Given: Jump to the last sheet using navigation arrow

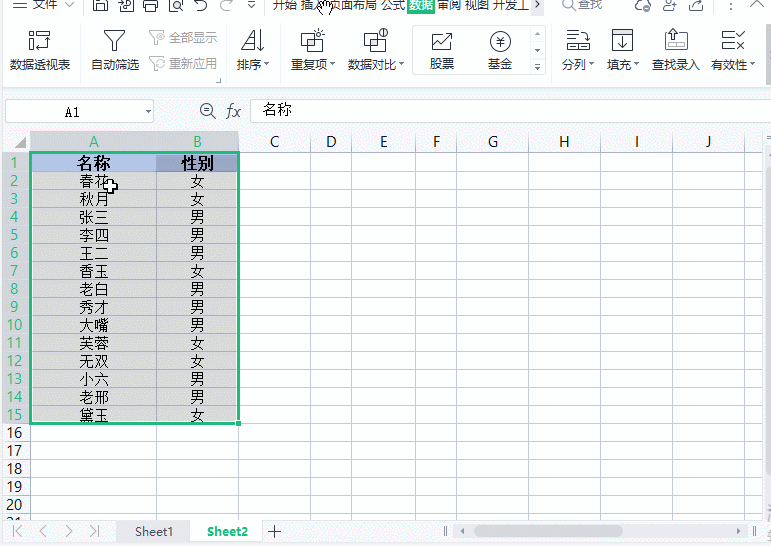Looking at the screenshot, I should (94, 531).
